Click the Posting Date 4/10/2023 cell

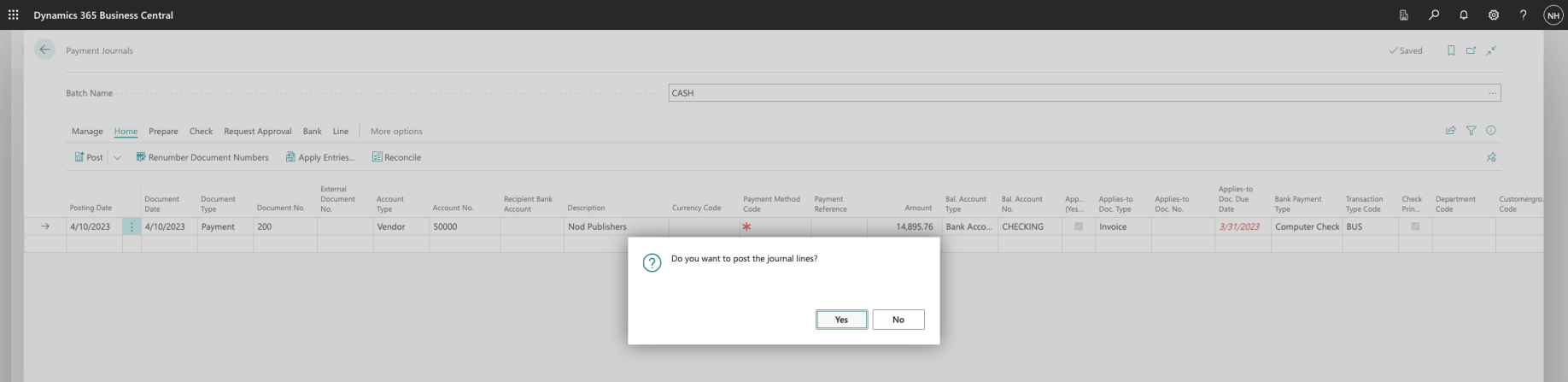click(95, 226)
